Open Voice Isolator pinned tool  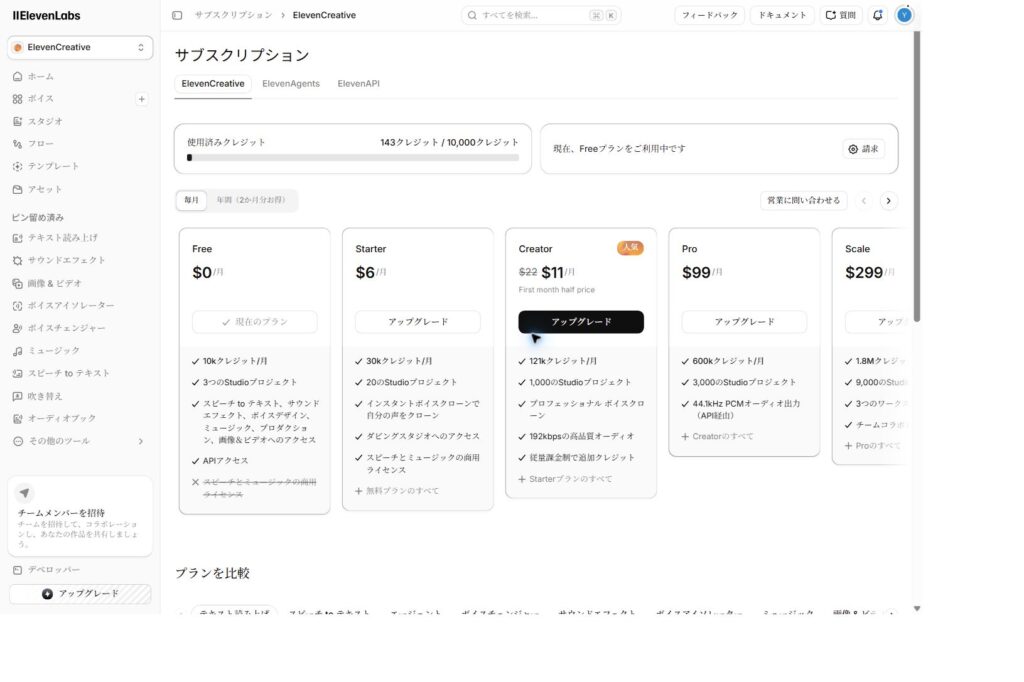click(x=71, y=306)
